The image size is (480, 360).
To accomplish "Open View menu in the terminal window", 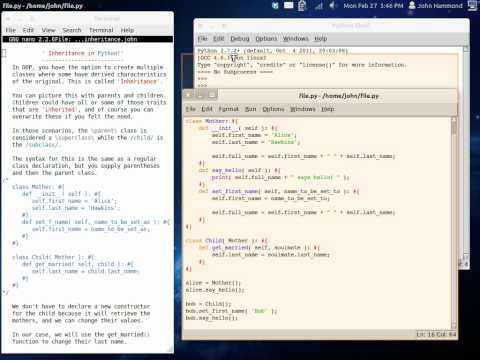I will point(48,30).
